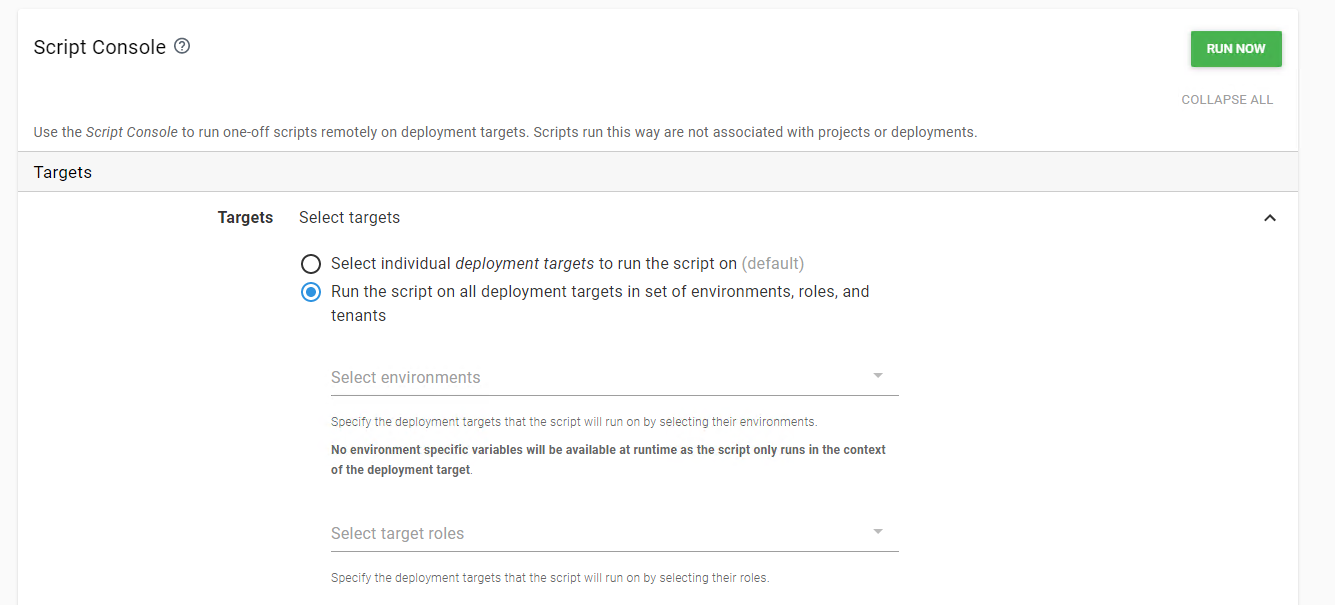Click the bold Targets label in the panel
The width and height of the screenshot is (1335, 605).
point(245,217)
